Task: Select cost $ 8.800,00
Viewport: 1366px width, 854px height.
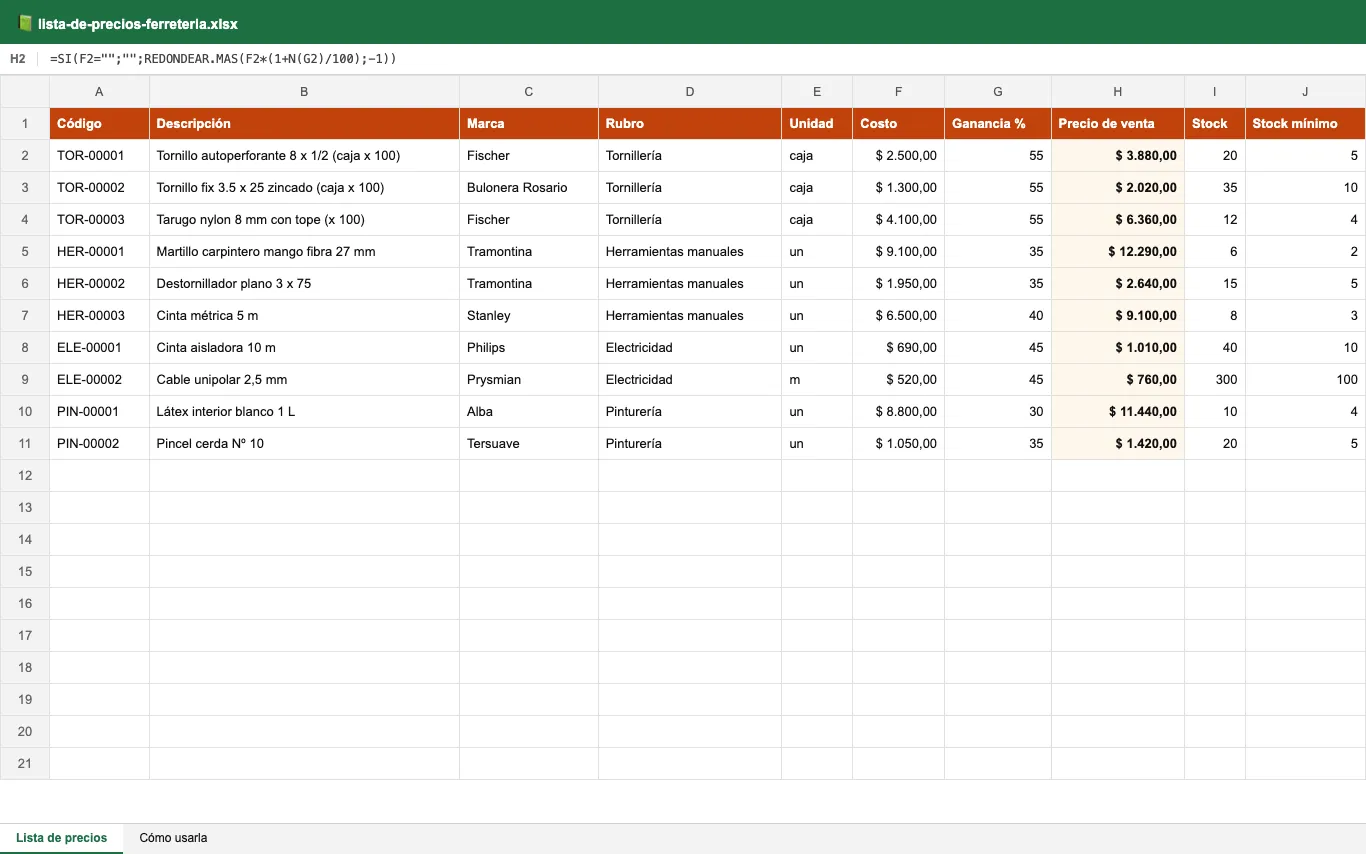Action: tap(898, 412)
